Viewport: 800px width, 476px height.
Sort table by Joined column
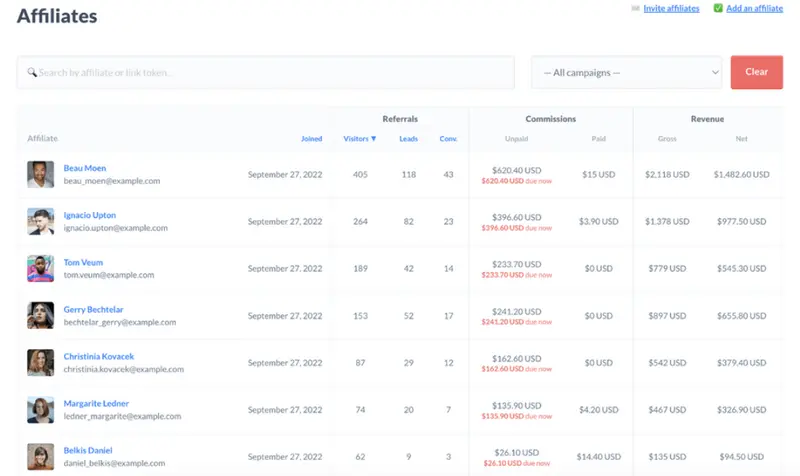coord(311,139)
